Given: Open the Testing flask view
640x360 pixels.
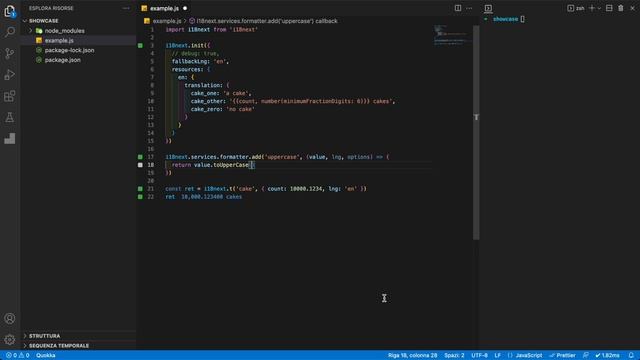Looking at the screenshot, I should [9, 118].
